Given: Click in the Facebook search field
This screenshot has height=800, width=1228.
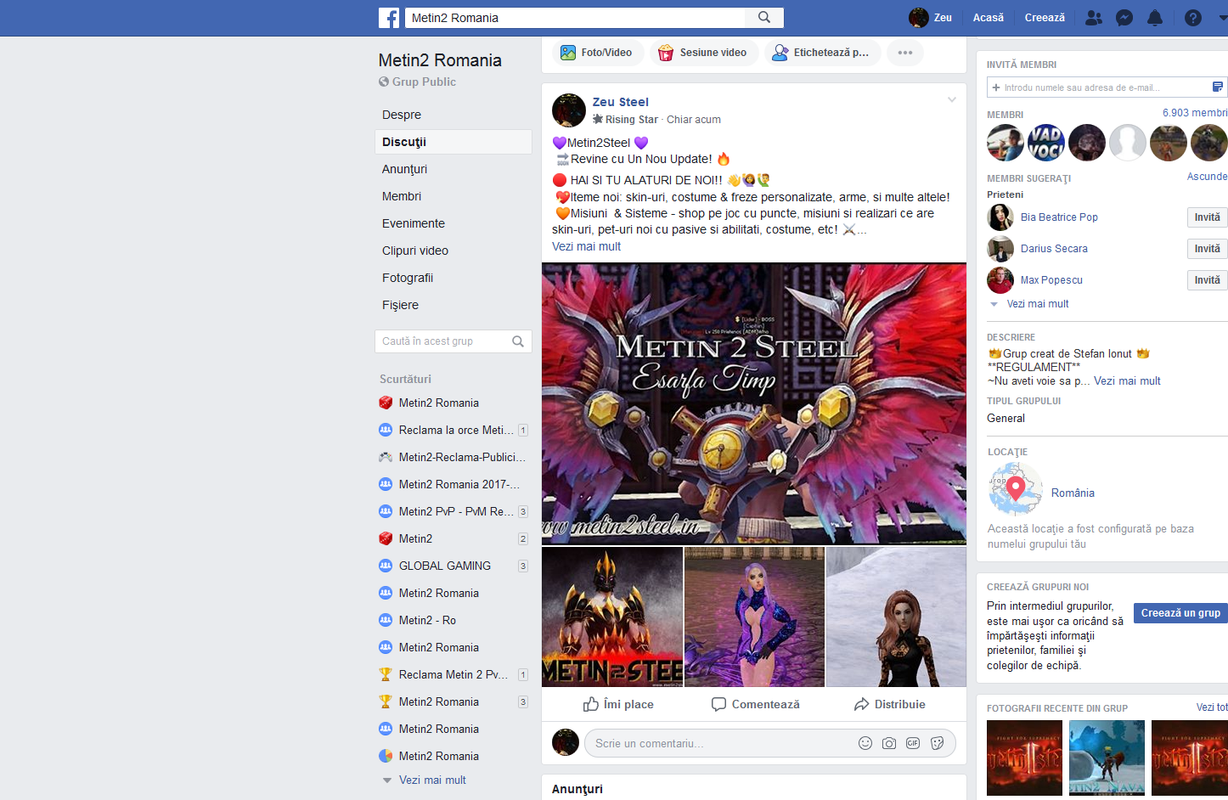Looking at the screenshot, I should (575, 18).
